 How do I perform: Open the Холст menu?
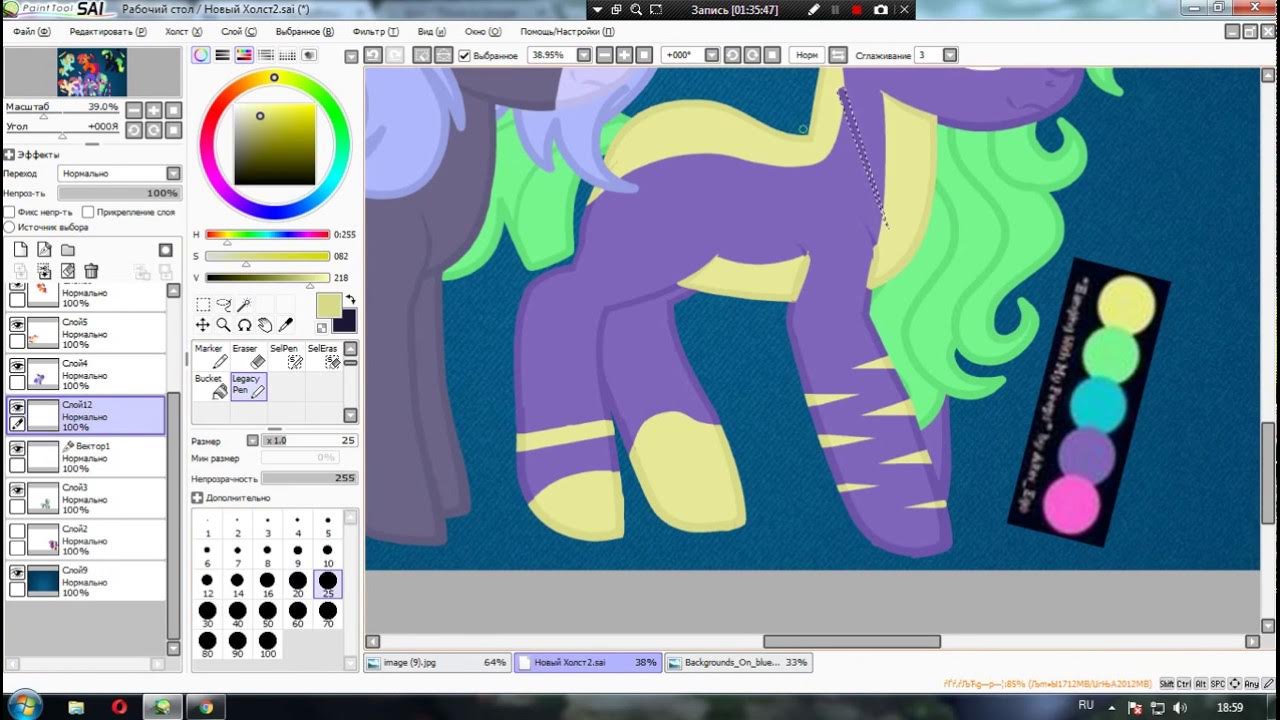coord(182,32)
